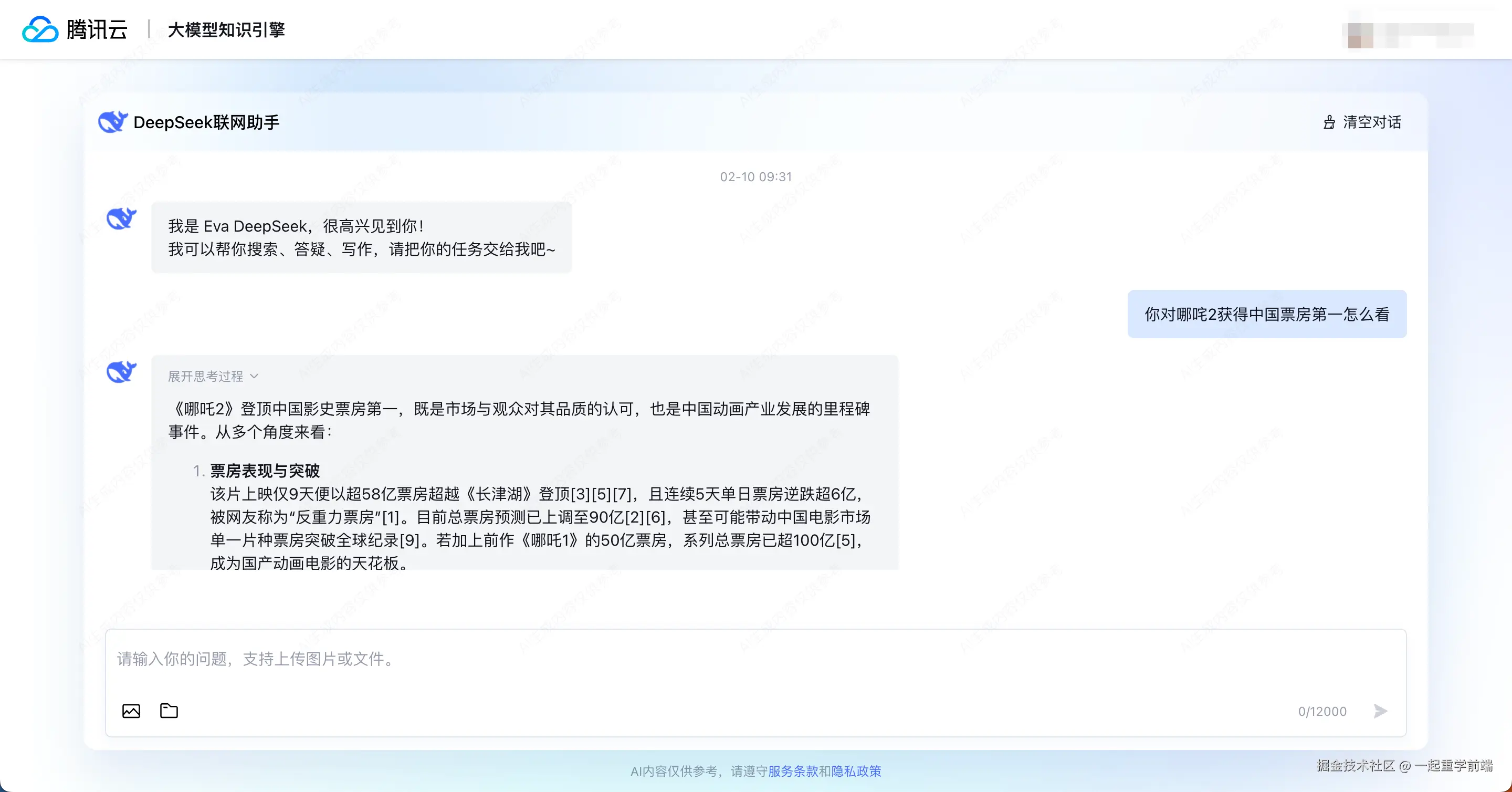Screen dimensions: 1512x792
Task: Open the blurred user account menu at top right
Action: (1409, 35)
